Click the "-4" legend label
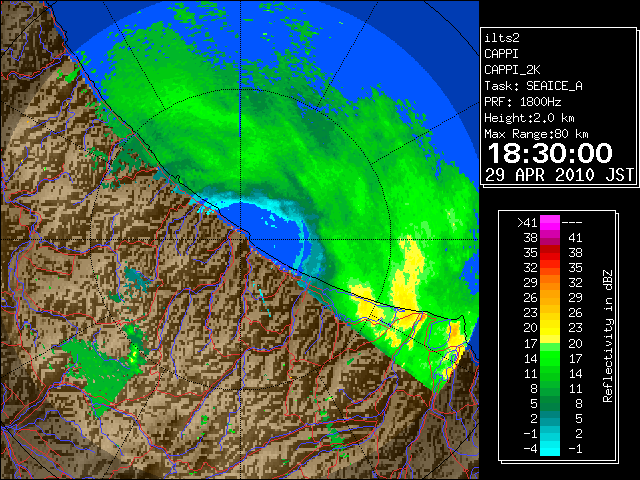The height and width of the screenshot is (480, 640). [530, 448]
